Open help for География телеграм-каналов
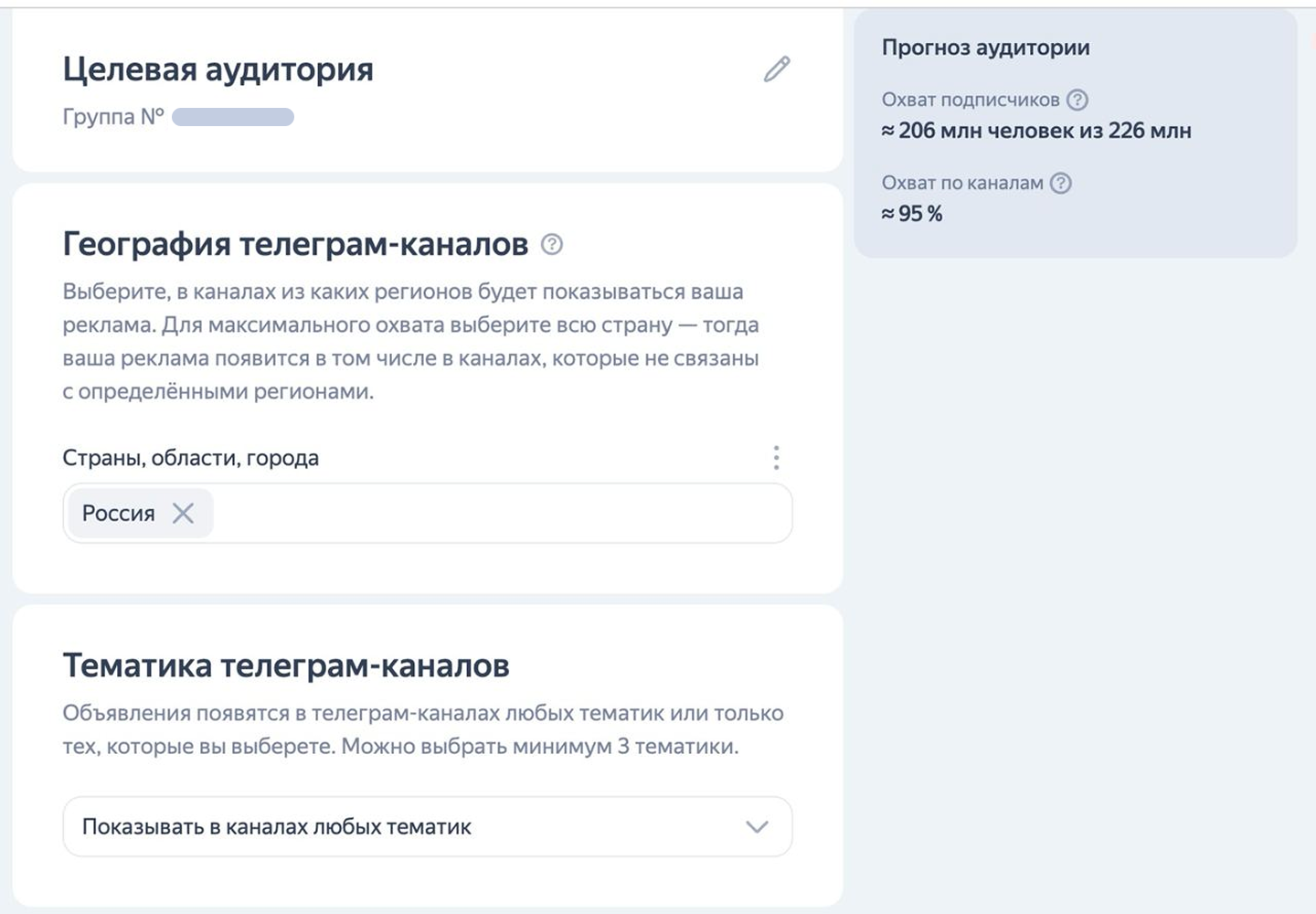The height and width of the screenshot is (914, 1316). click(x=552, y=244)
